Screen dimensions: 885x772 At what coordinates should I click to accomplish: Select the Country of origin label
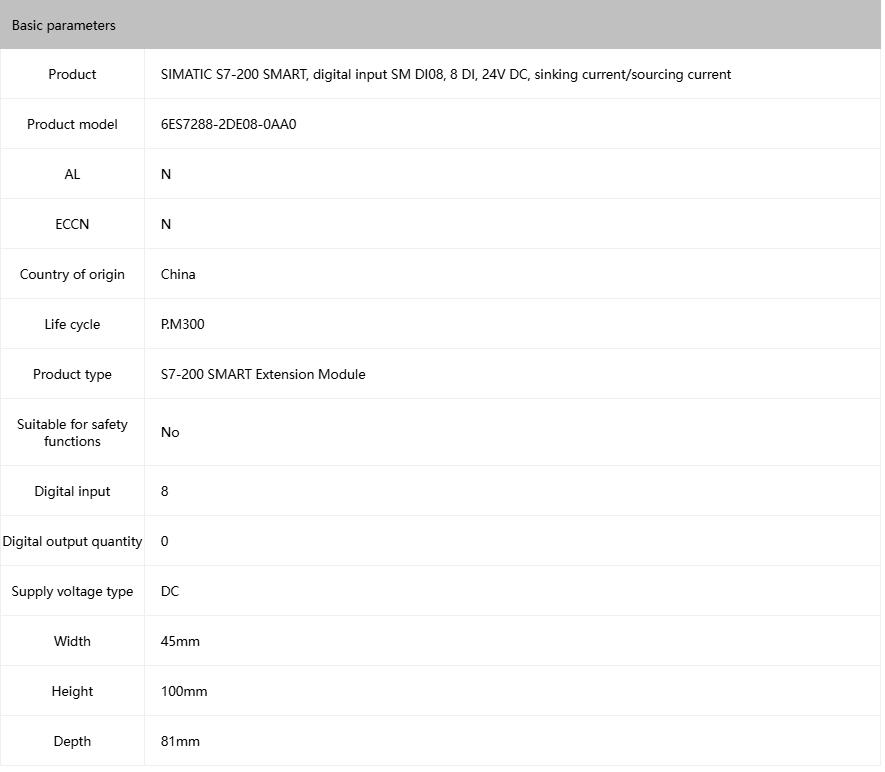click(x=72, y=274)
